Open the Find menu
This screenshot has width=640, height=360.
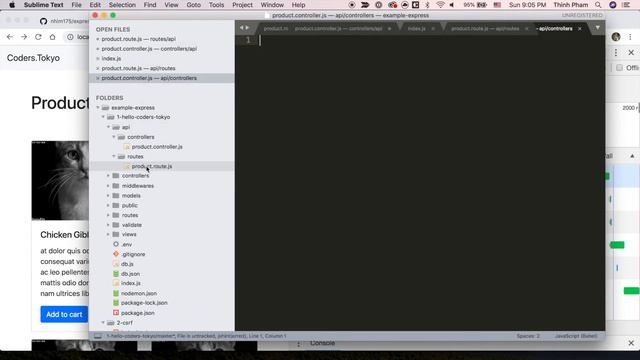[150, 5]
